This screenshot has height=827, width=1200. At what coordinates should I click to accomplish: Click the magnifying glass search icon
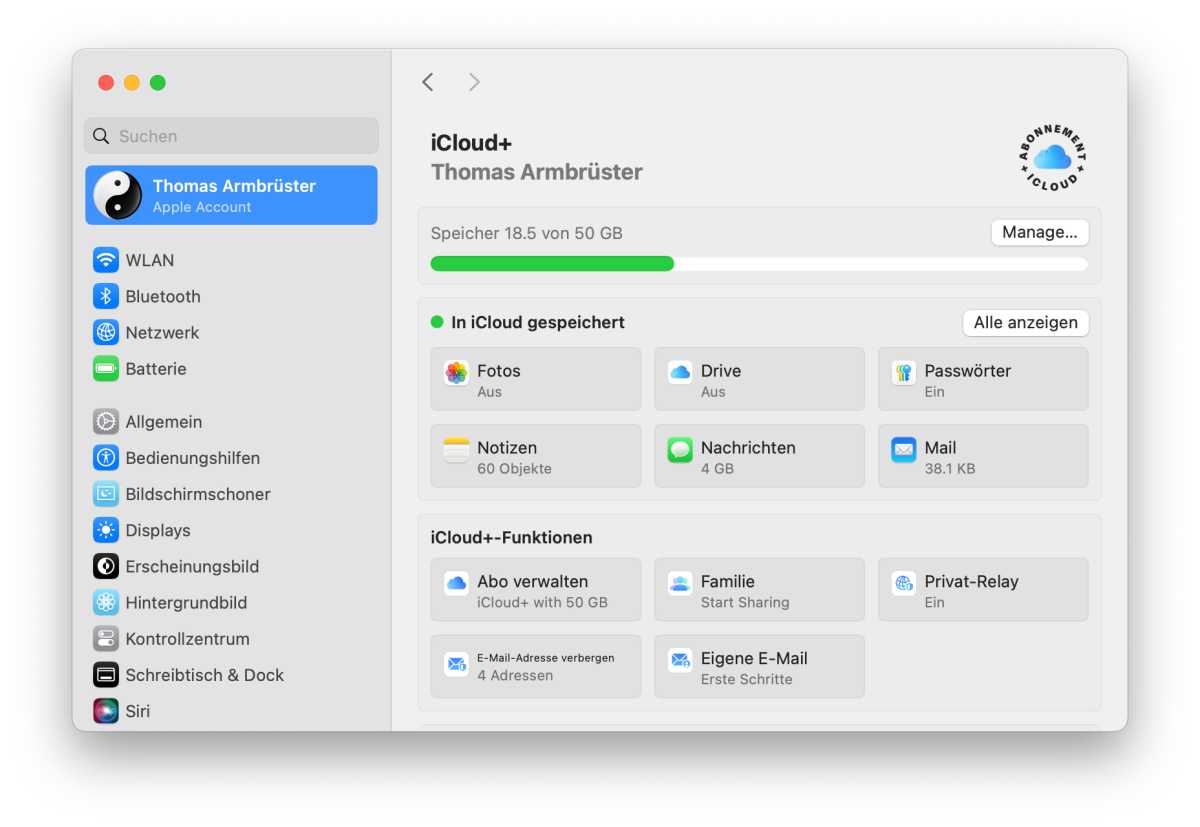click(102, 136)
